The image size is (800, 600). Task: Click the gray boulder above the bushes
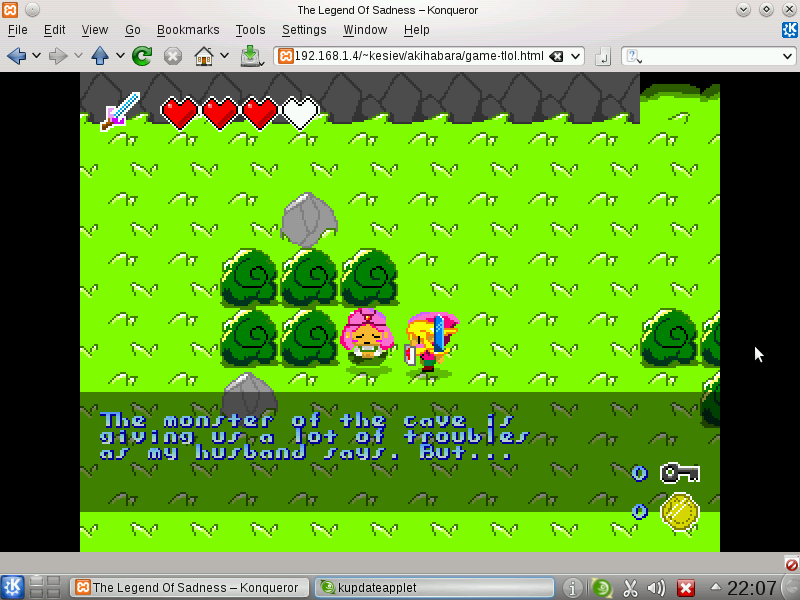pyautogui.click(x=309, y=219)
